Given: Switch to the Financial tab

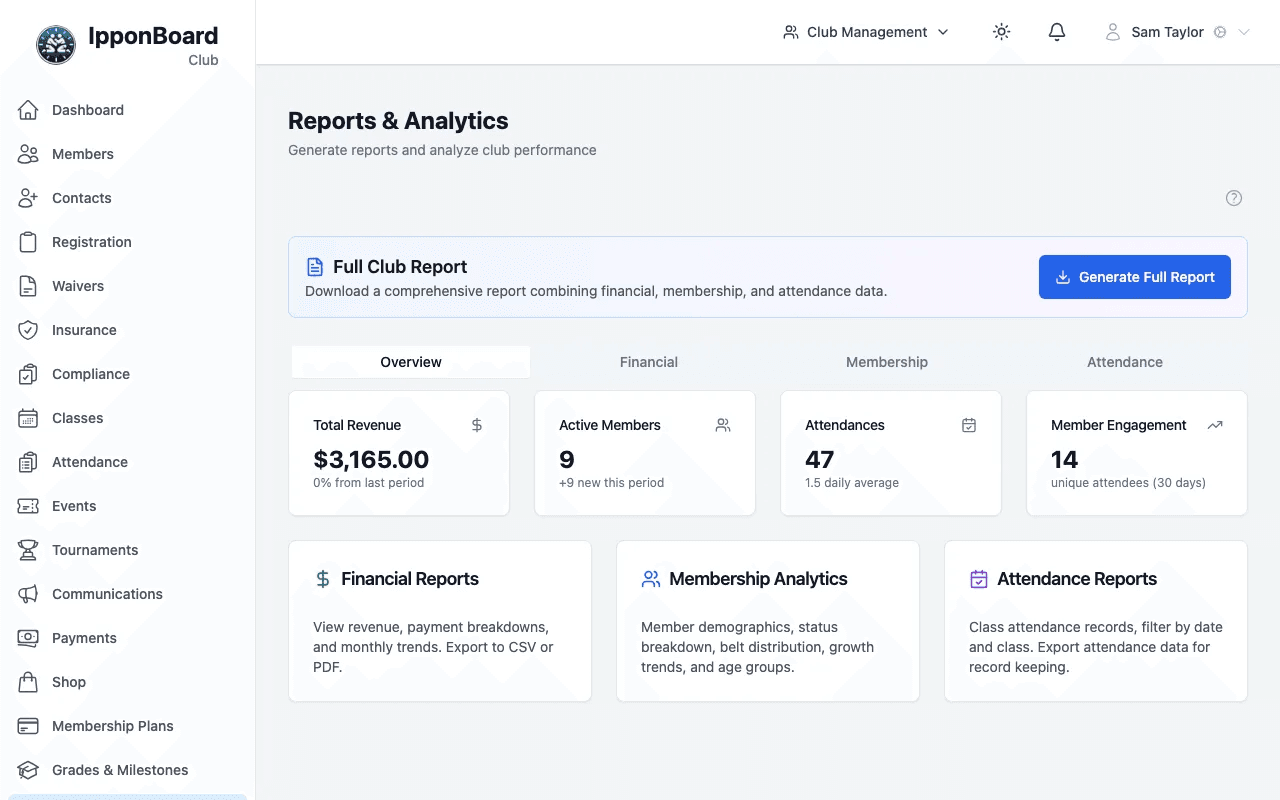Looking at the screenshot, I should click(649, 362).
